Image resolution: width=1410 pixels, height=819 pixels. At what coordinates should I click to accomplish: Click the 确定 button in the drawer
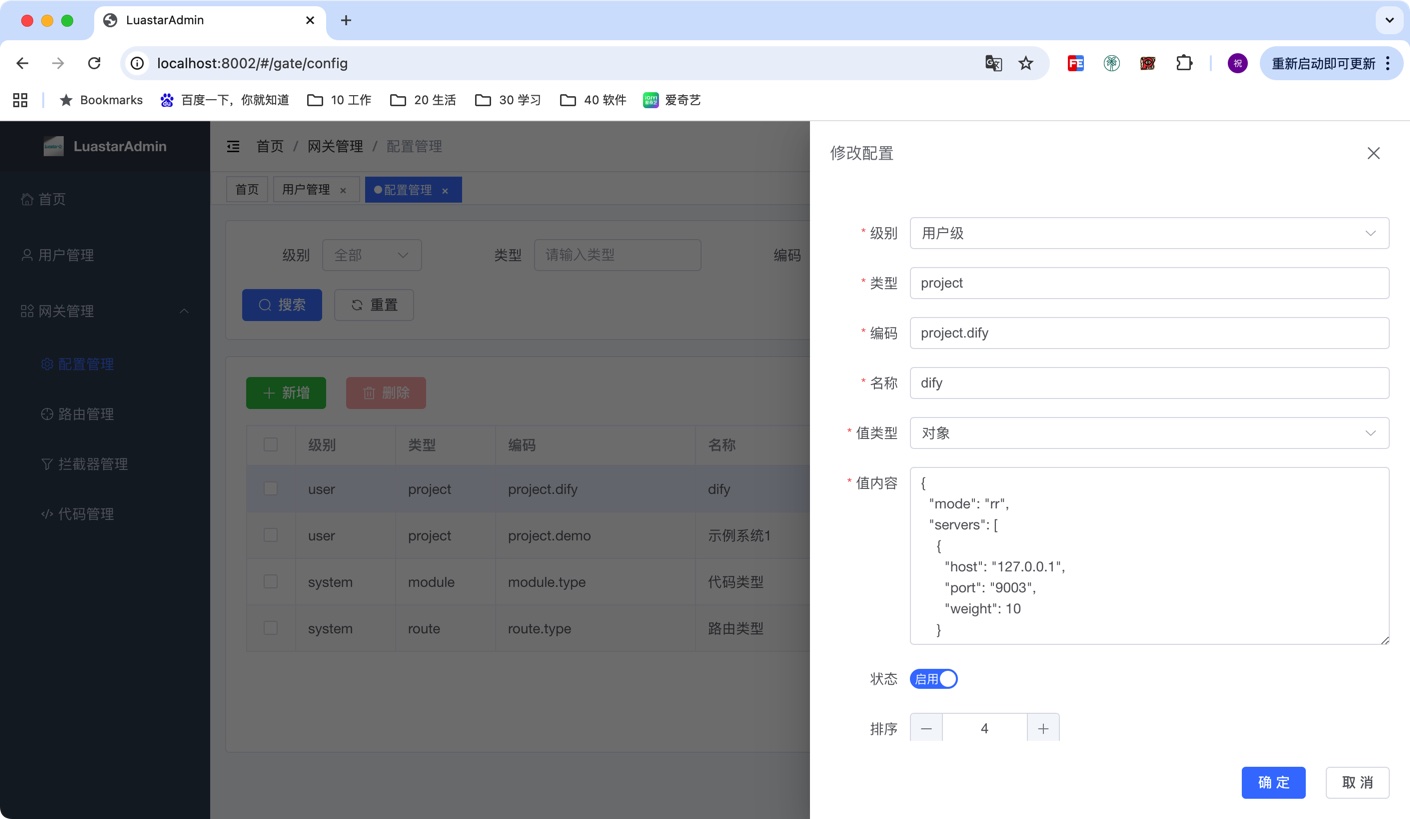(x=1274, y=783)
